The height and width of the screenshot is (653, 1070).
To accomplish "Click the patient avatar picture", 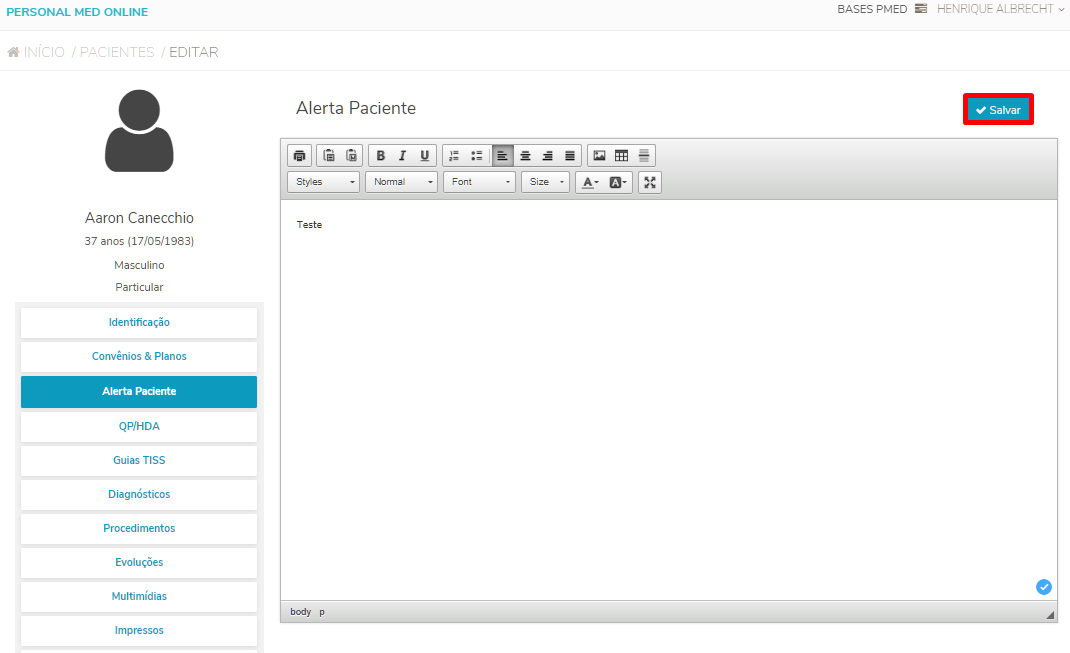I will pos(139,130).
